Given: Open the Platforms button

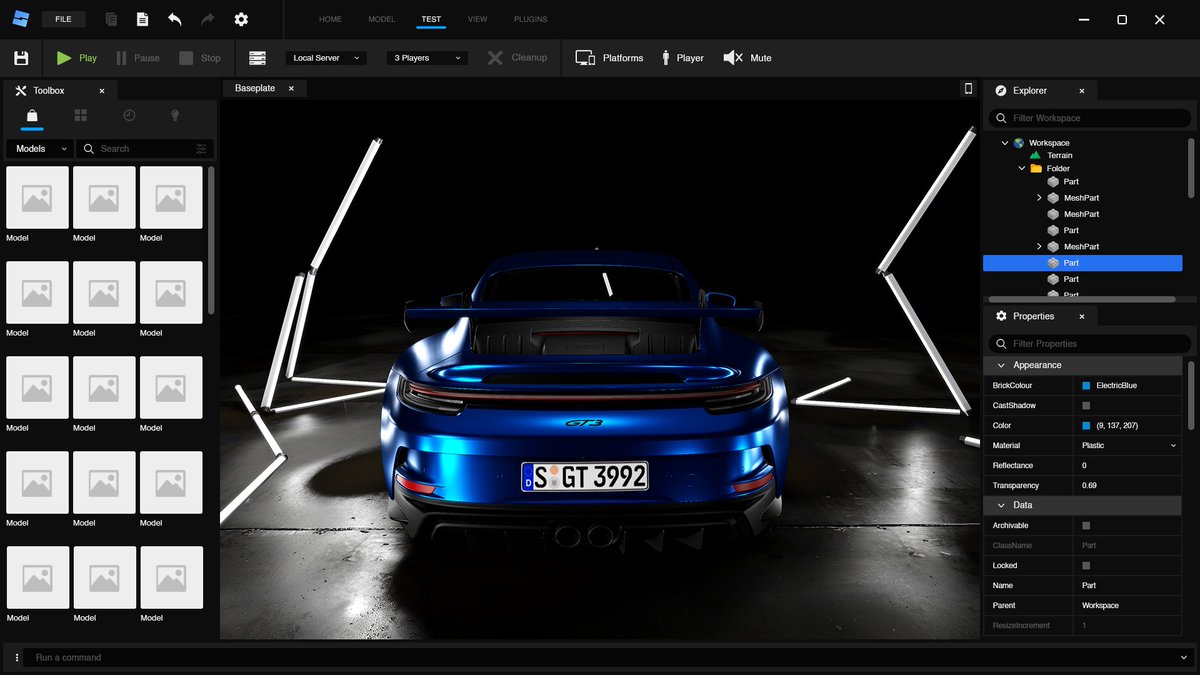Looking at the screenshot, I should pyautogui.click(x=610, y=58).
